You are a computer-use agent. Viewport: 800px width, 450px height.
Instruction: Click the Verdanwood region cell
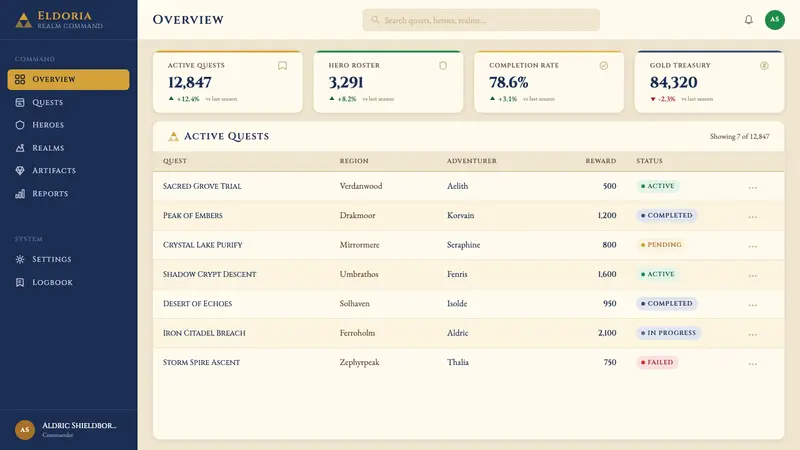[361, 186]
